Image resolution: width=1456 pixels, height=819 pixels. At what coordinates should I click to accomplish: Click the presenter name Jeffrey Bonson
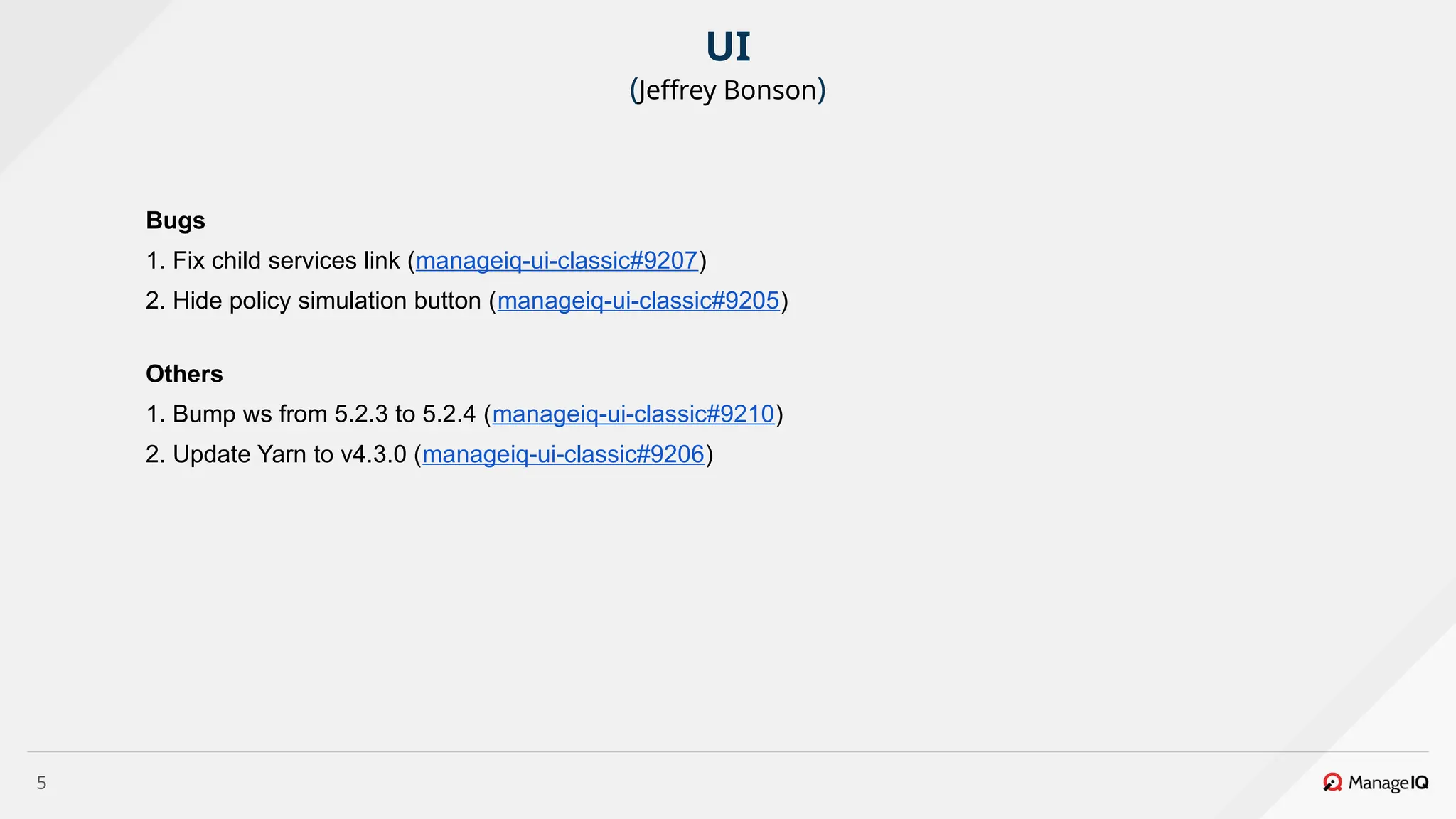[727, 90]
